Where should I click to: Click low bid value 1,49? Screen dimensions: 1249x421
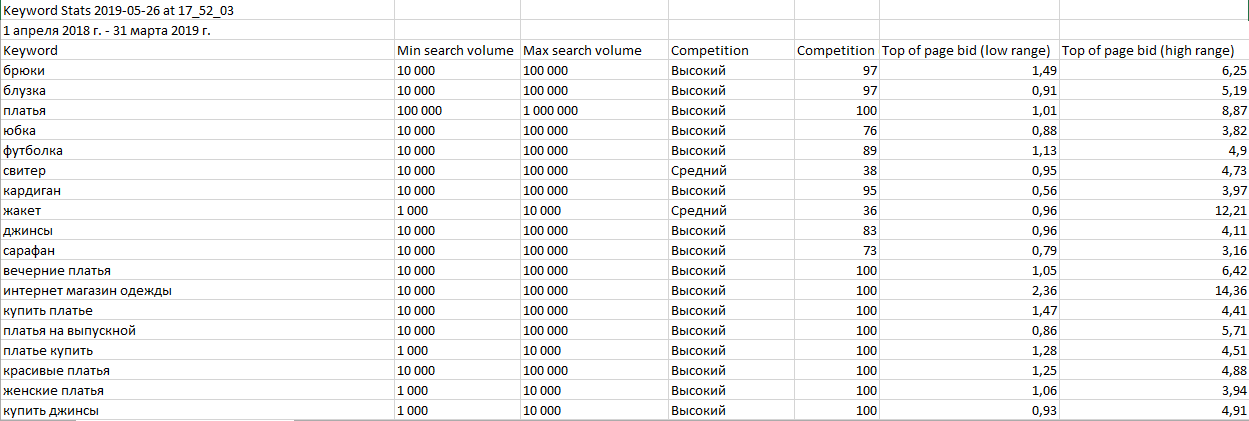(x=969, y=70)
